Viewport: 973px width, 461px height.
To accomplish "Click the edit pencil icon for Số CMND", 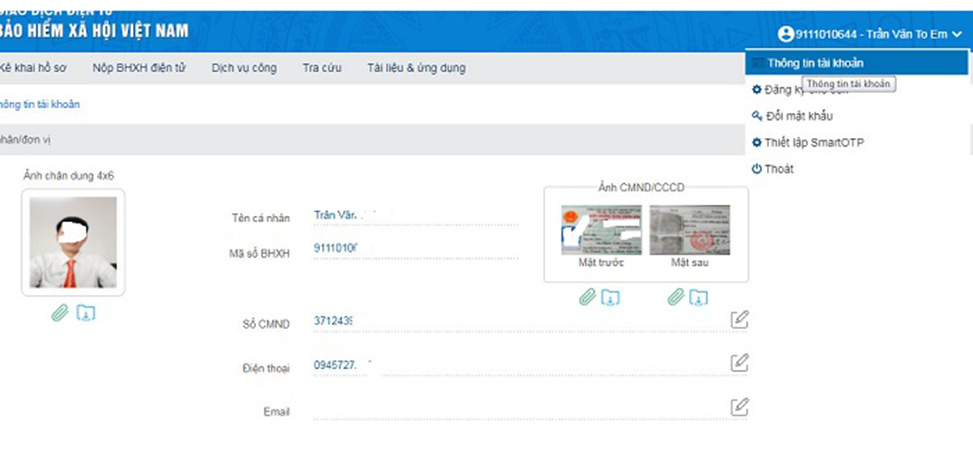I will [739, 320].
